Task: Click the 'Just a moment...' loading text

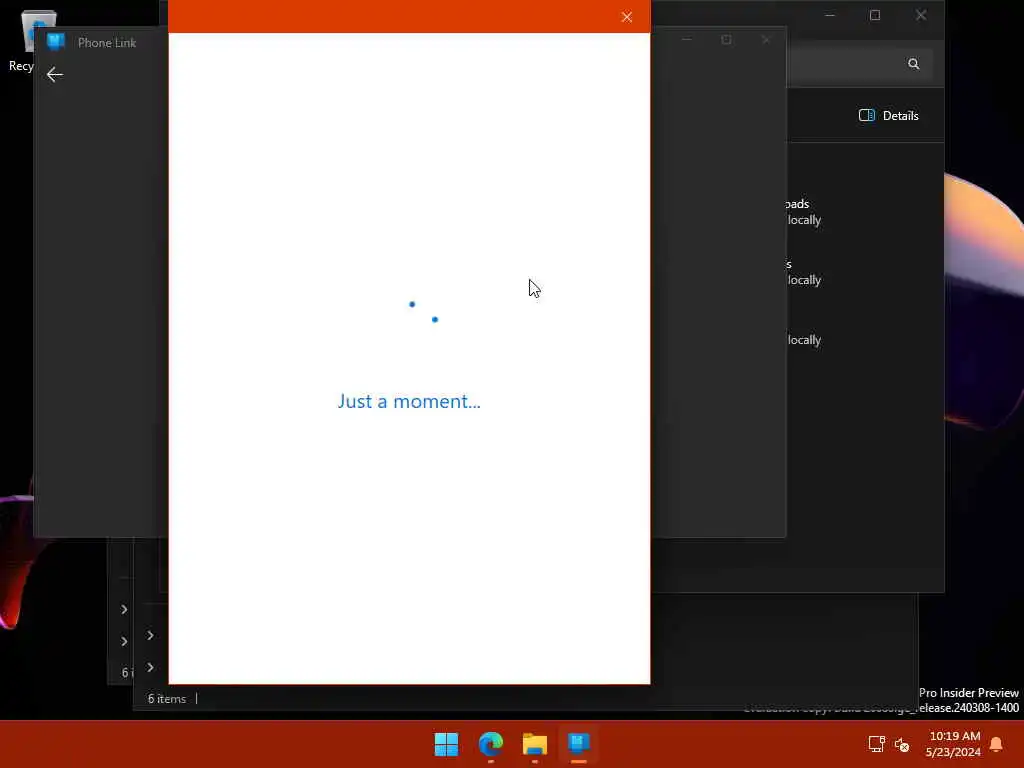Action: 409,401
